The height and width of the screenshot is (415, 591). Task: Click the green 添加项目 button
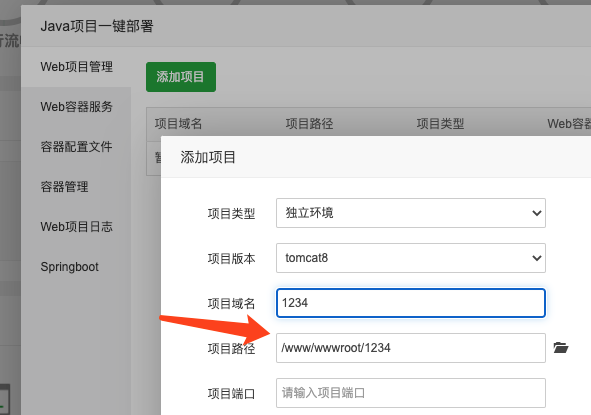[181, 77]
